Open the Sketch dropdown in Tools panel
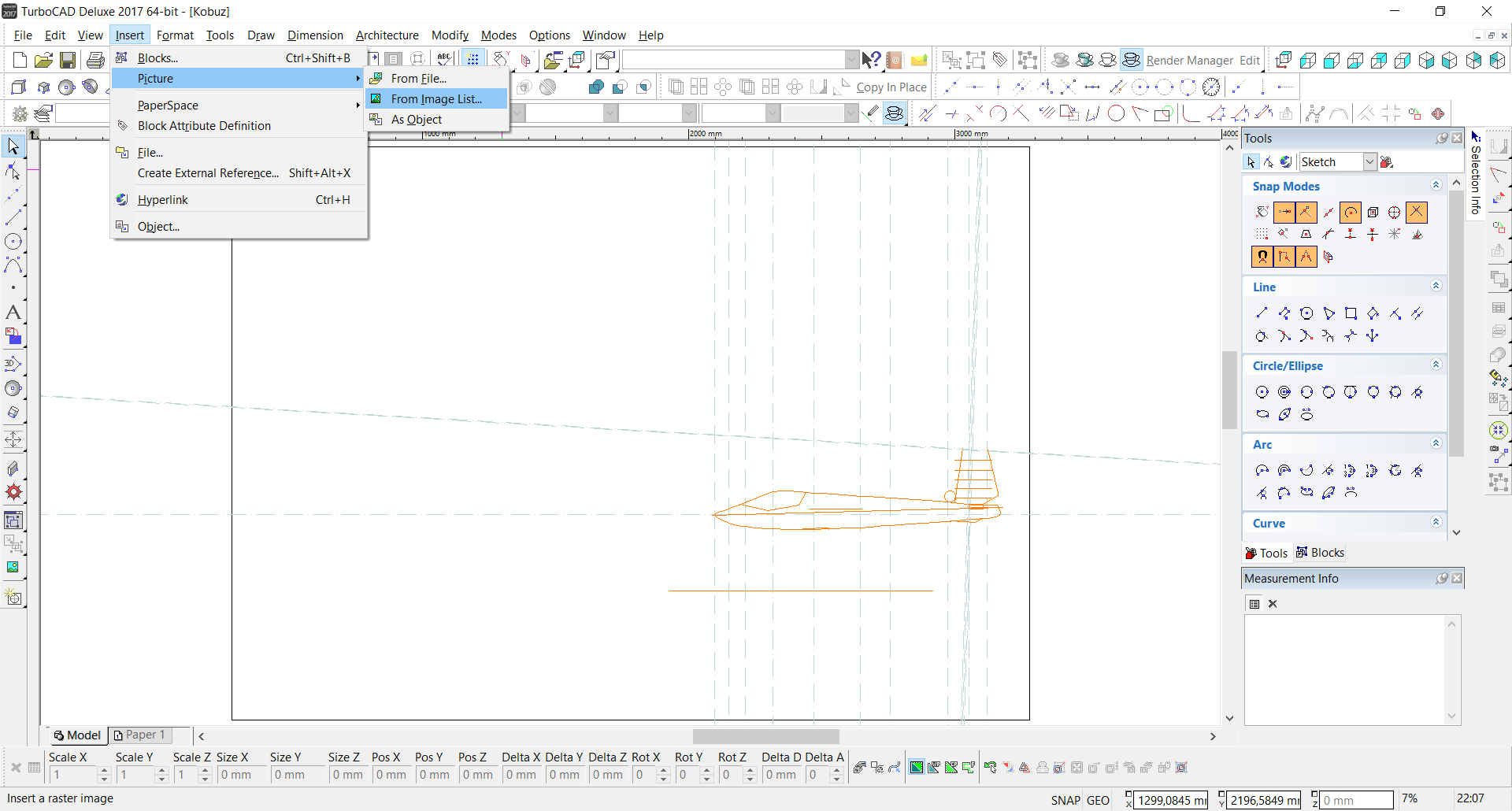 coord(1369,162)
